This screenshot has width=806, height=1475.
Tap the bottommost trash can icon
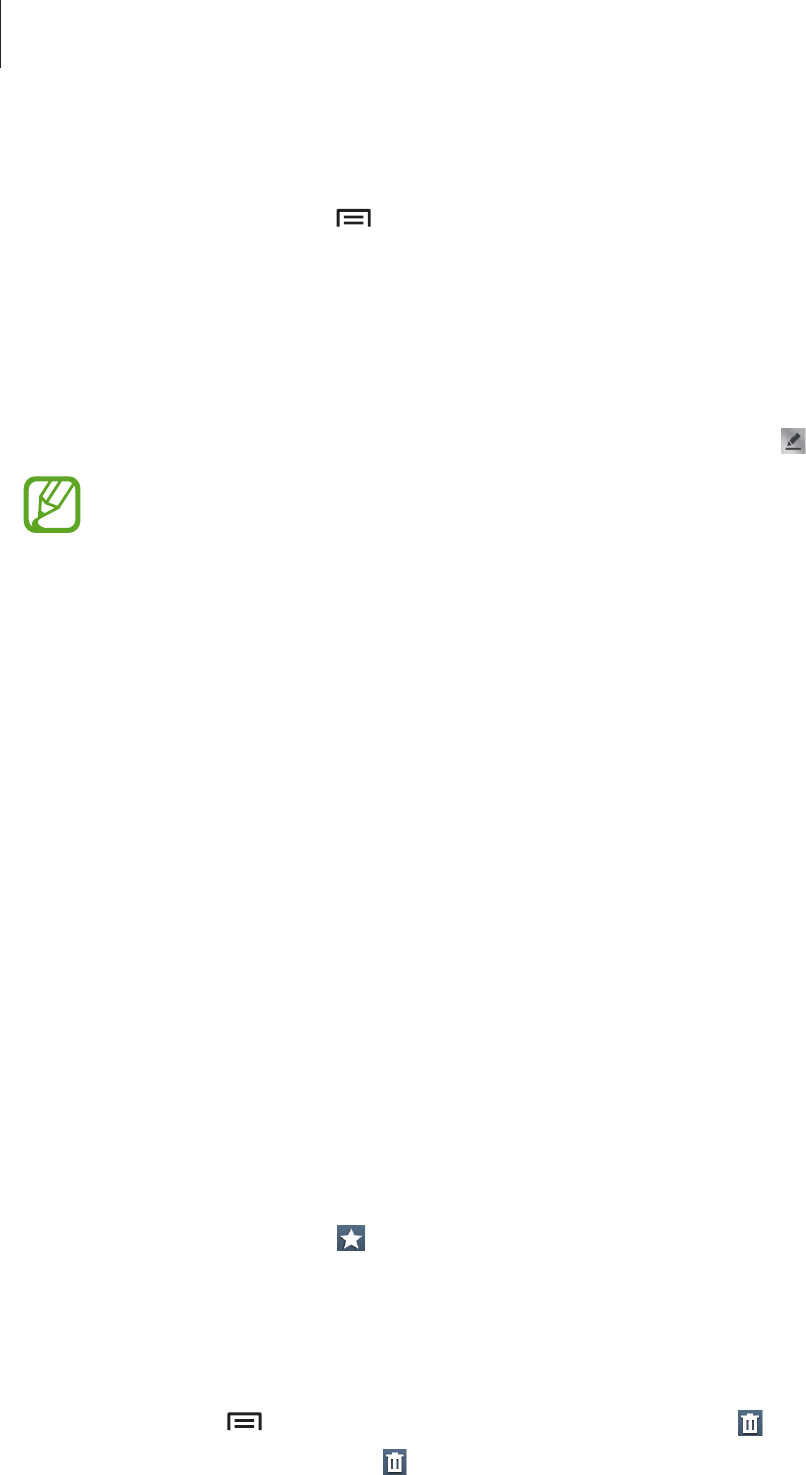click(395, 1462)
